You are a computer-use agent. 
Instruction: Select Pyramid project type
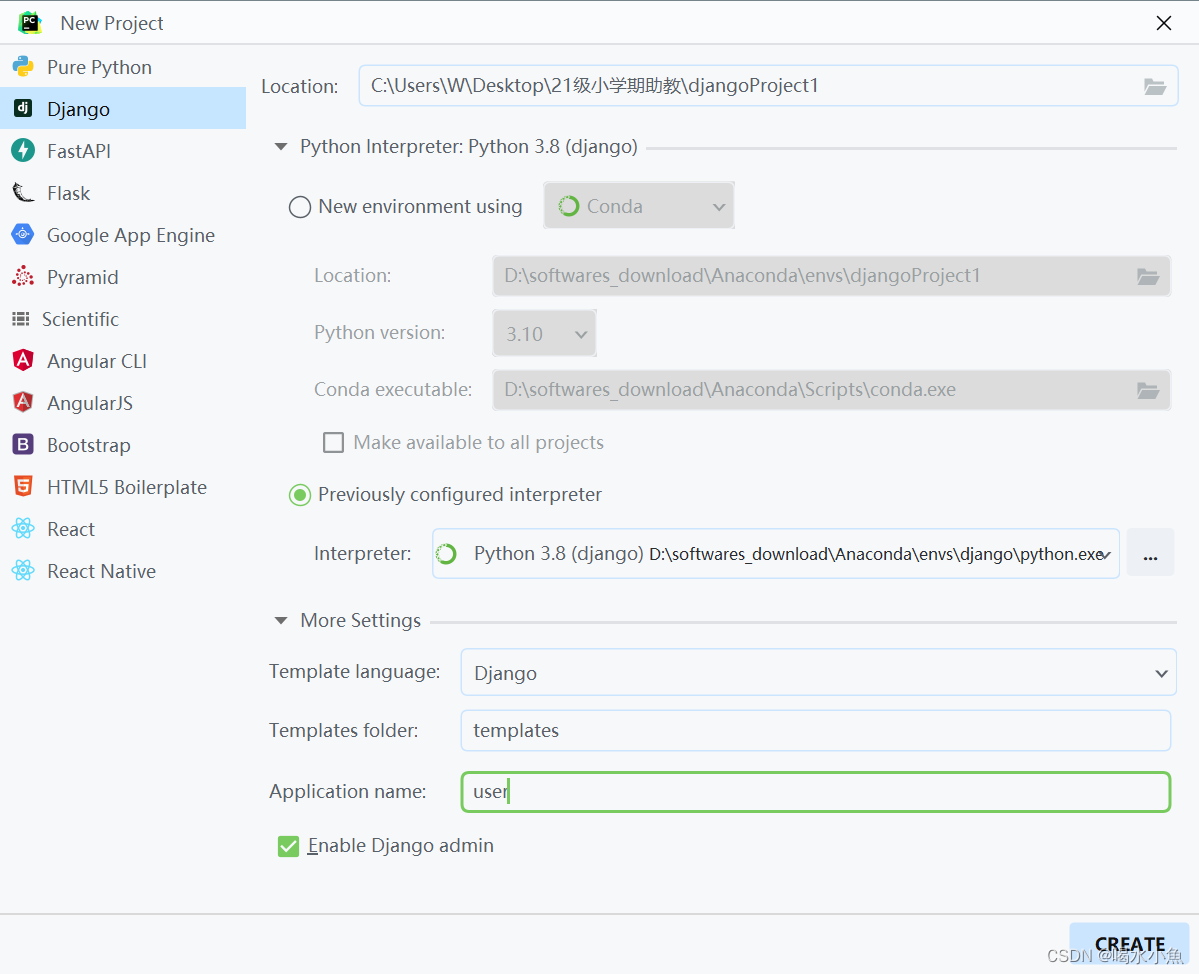tap(122, 277)
